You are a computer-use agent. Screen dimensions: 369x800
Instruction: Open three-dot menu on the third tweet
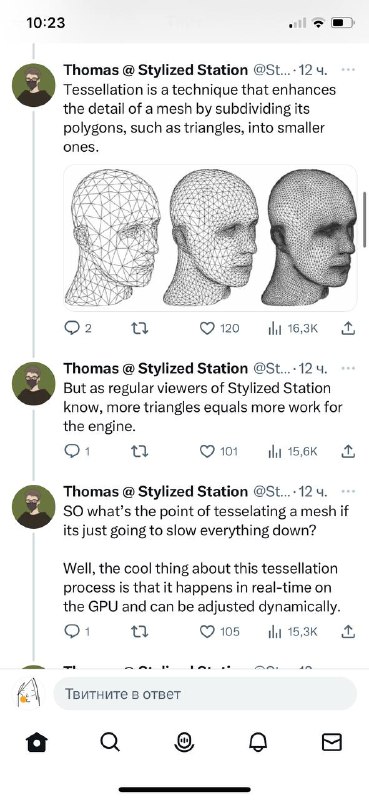coord(348,491)
